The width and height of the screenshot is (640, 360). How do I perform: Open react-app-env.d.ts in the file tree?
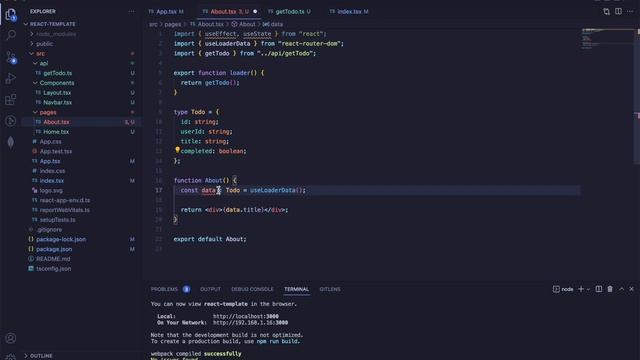[65, 200]
